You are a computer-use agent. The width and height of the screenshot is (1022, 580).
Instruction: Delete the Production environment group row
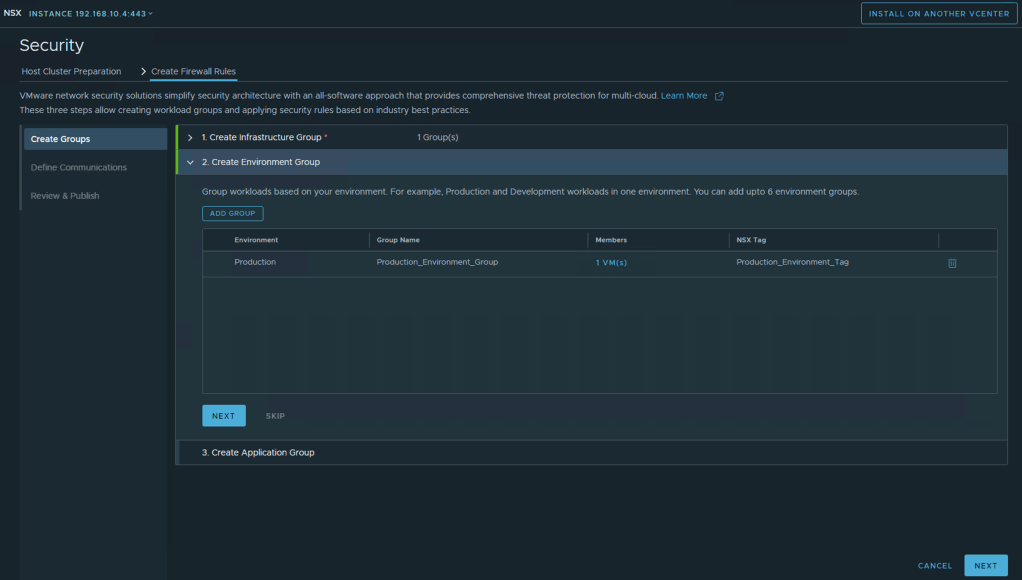[x=952, y=263]
